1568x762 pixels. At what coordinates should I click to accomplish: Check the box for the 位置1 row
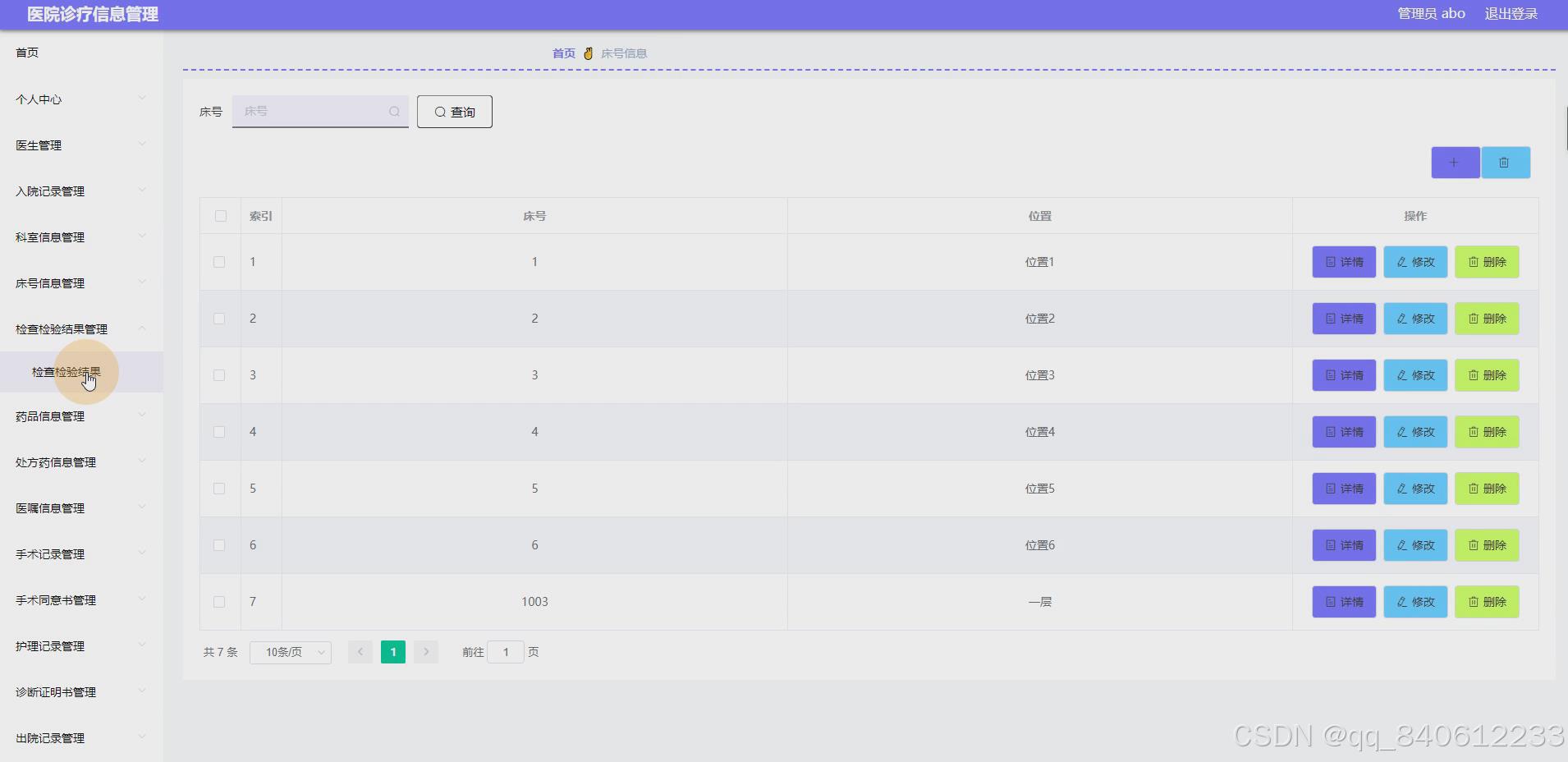[219, 262]
